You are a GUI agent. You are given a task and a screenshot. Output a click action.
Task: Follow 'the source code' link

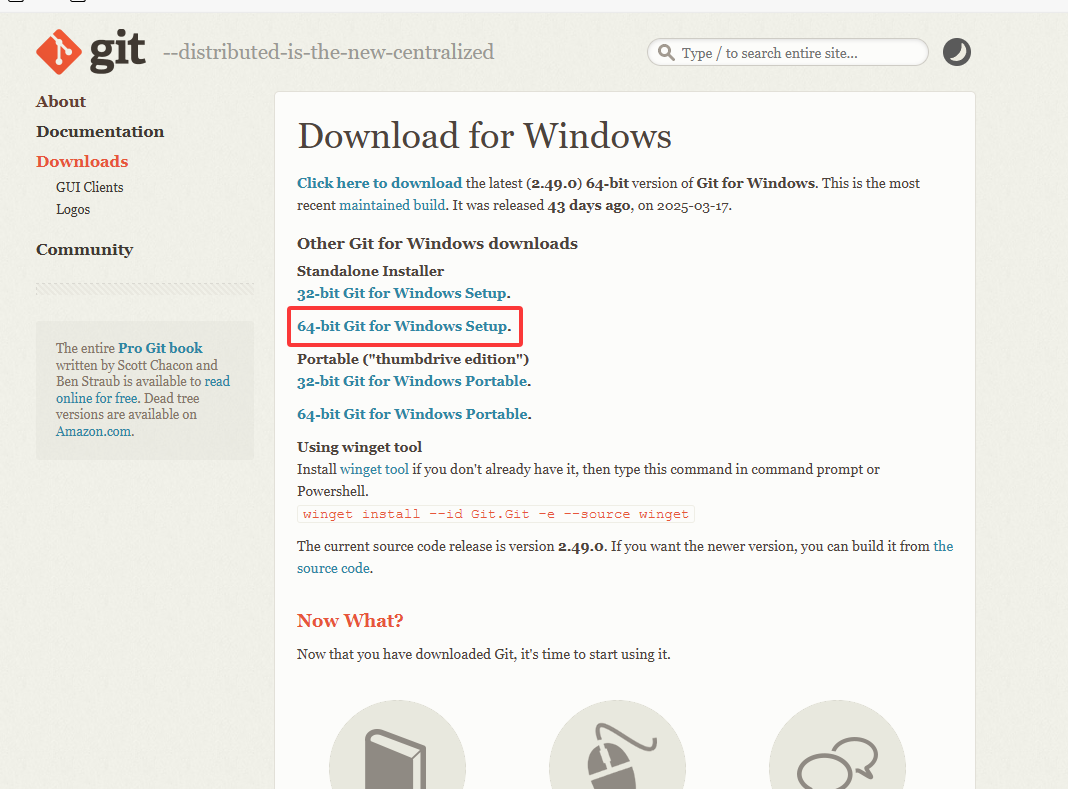(625, 557)
